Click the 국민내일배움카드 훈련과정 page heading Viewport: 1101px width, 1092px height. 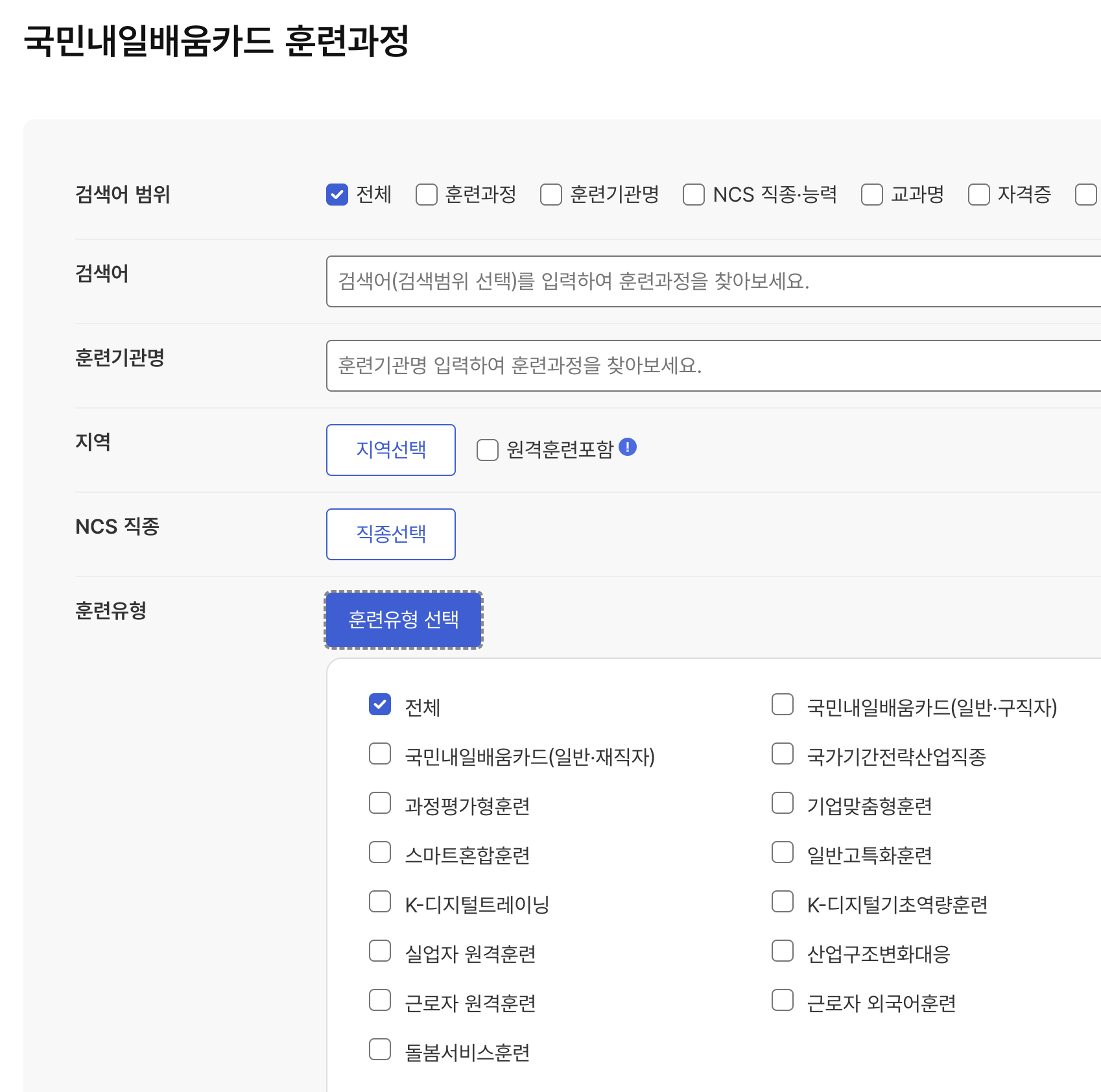coord(217,42)
